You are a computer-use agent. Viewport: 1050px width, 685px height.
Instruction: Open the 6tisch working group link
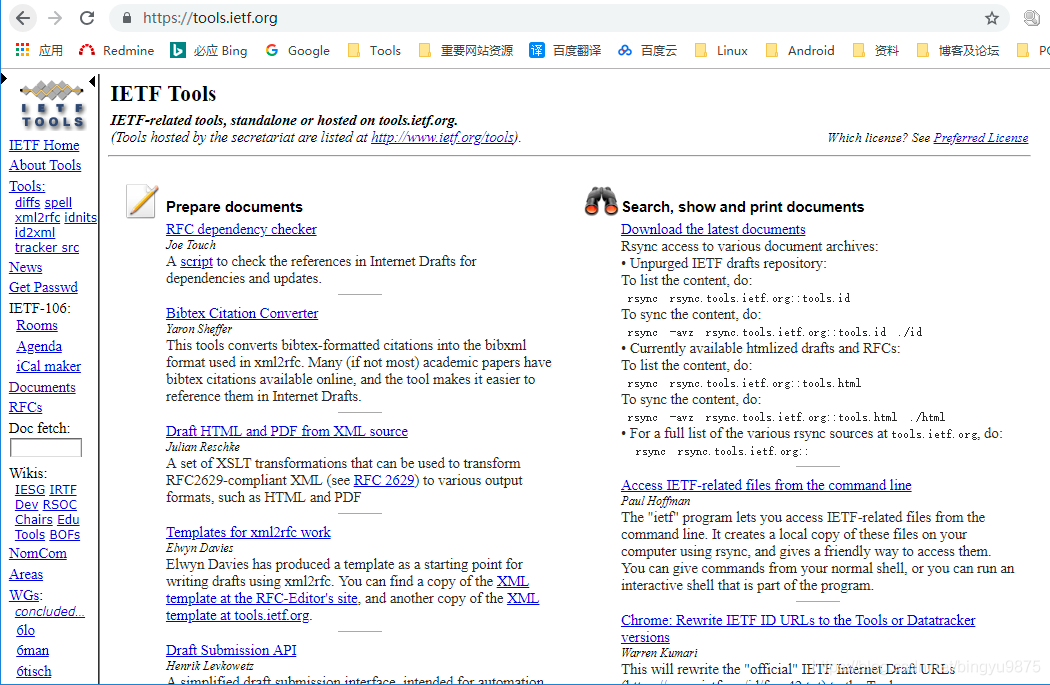33,671
